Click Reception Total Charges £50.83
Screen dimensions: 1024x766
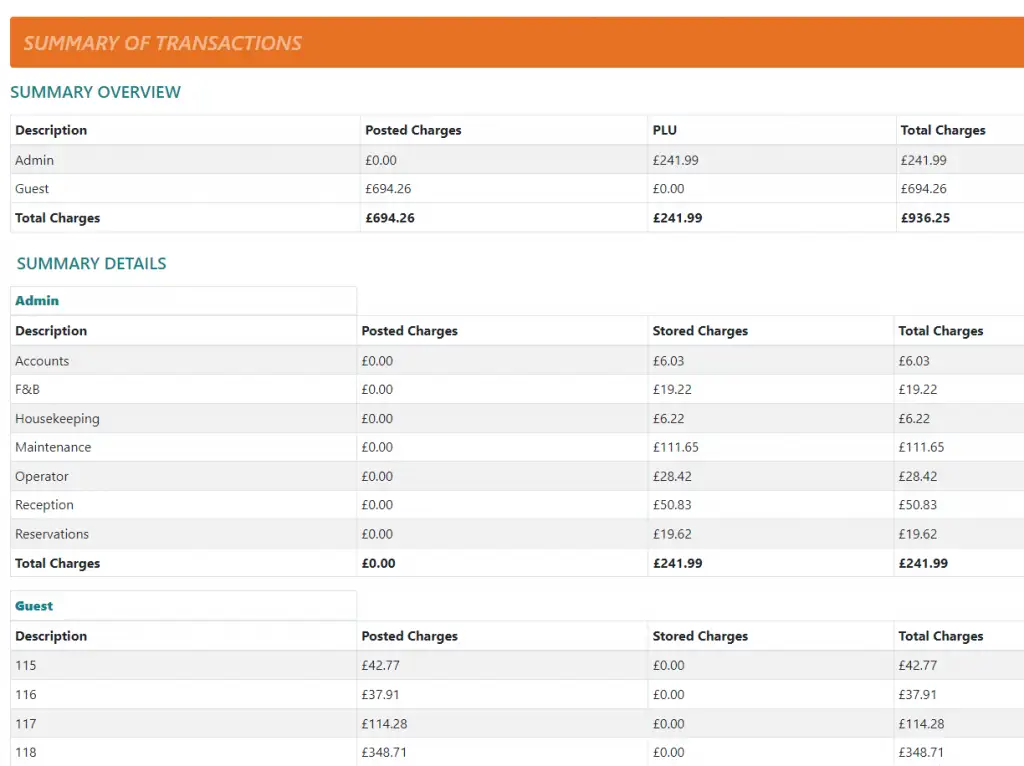pyautogui.click(x=918, y=505)
